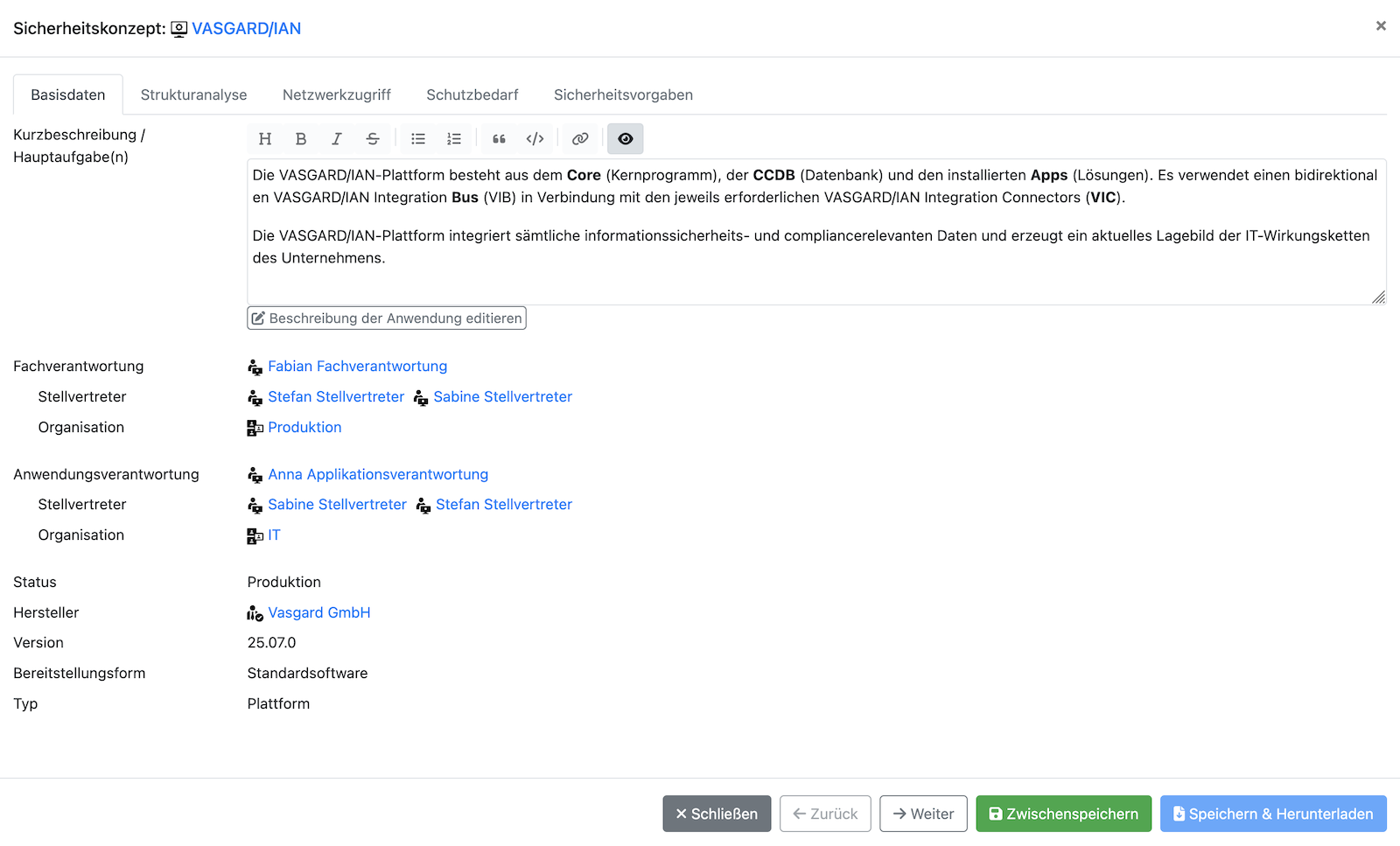The image size is (1400, 846).
Task: Click the Weiter button
Action: coord(923,815)
